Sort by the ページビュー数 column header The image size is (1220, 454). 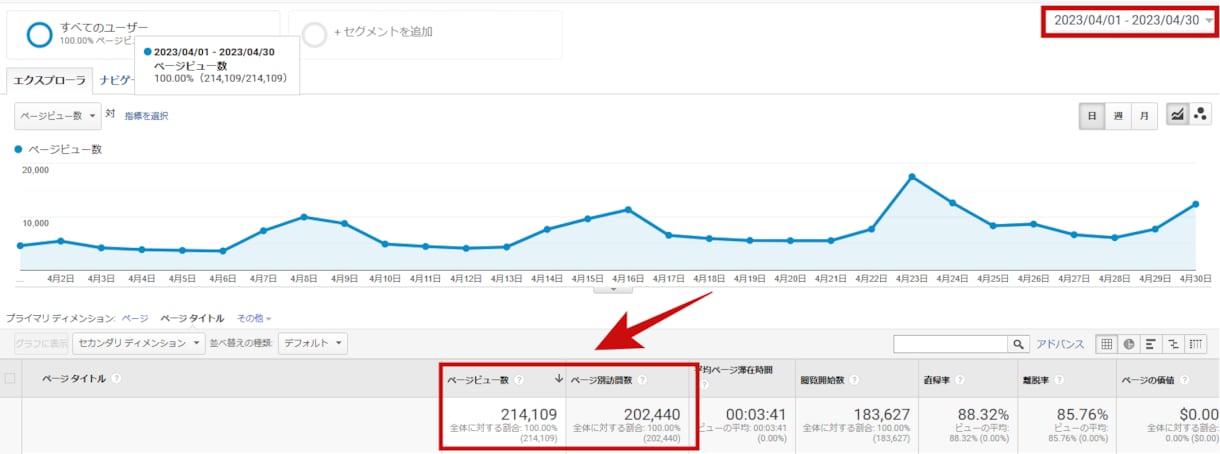478,380
